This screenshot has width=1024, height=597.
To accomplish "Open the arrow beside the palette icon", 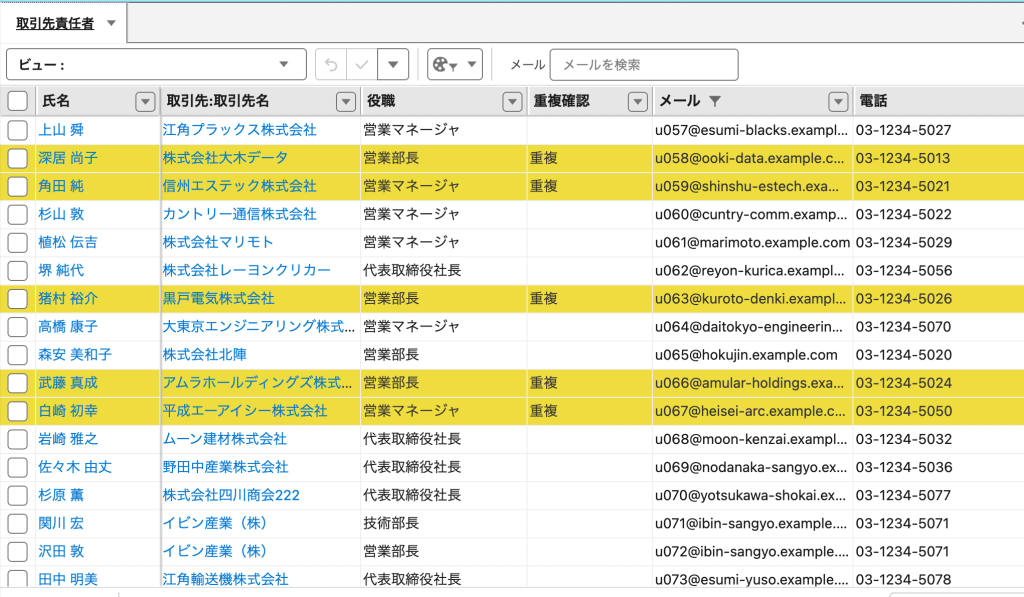I will click(x=471, y=65).
